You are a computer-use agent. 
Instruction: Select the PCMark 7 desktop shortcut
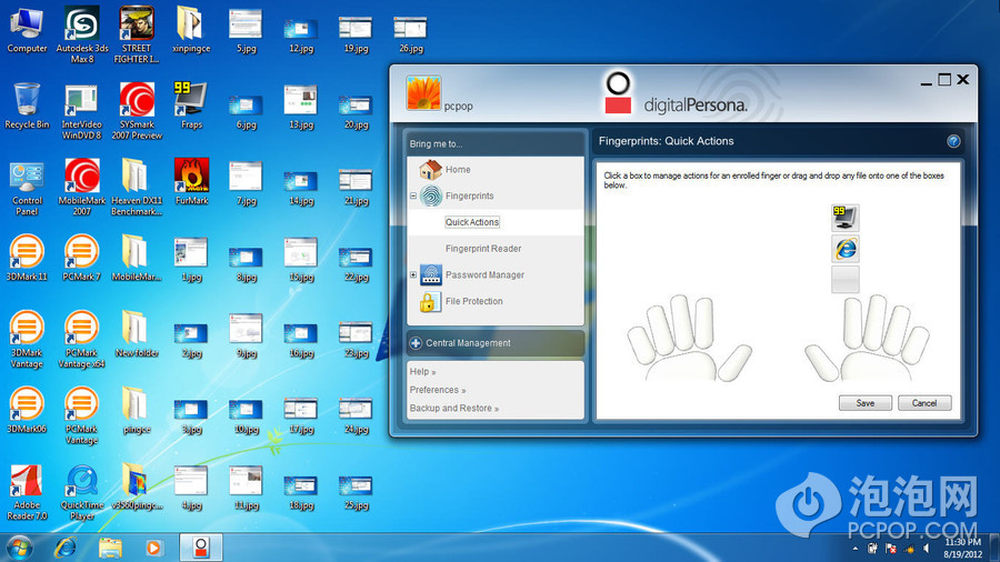tap(82, 258)
